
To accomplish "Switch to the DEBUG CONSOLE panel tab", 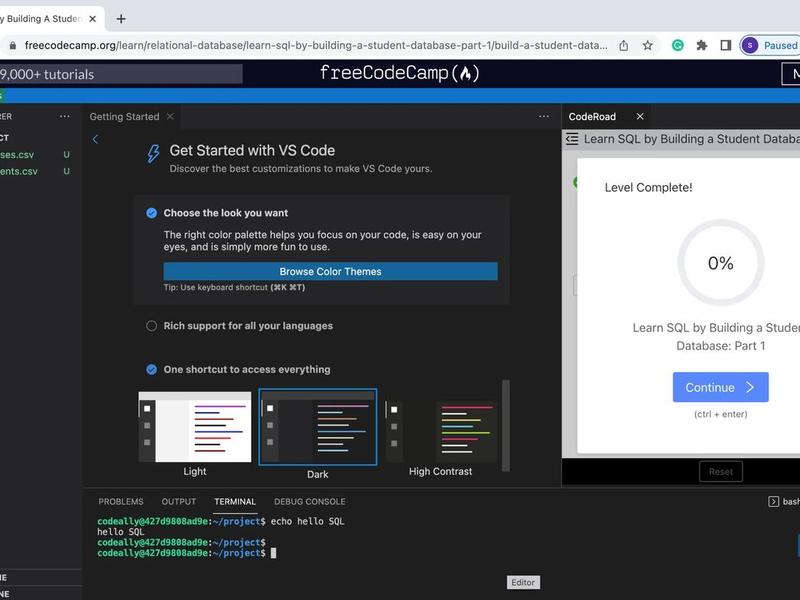I will pyautogui.click(x=310, y=502).
